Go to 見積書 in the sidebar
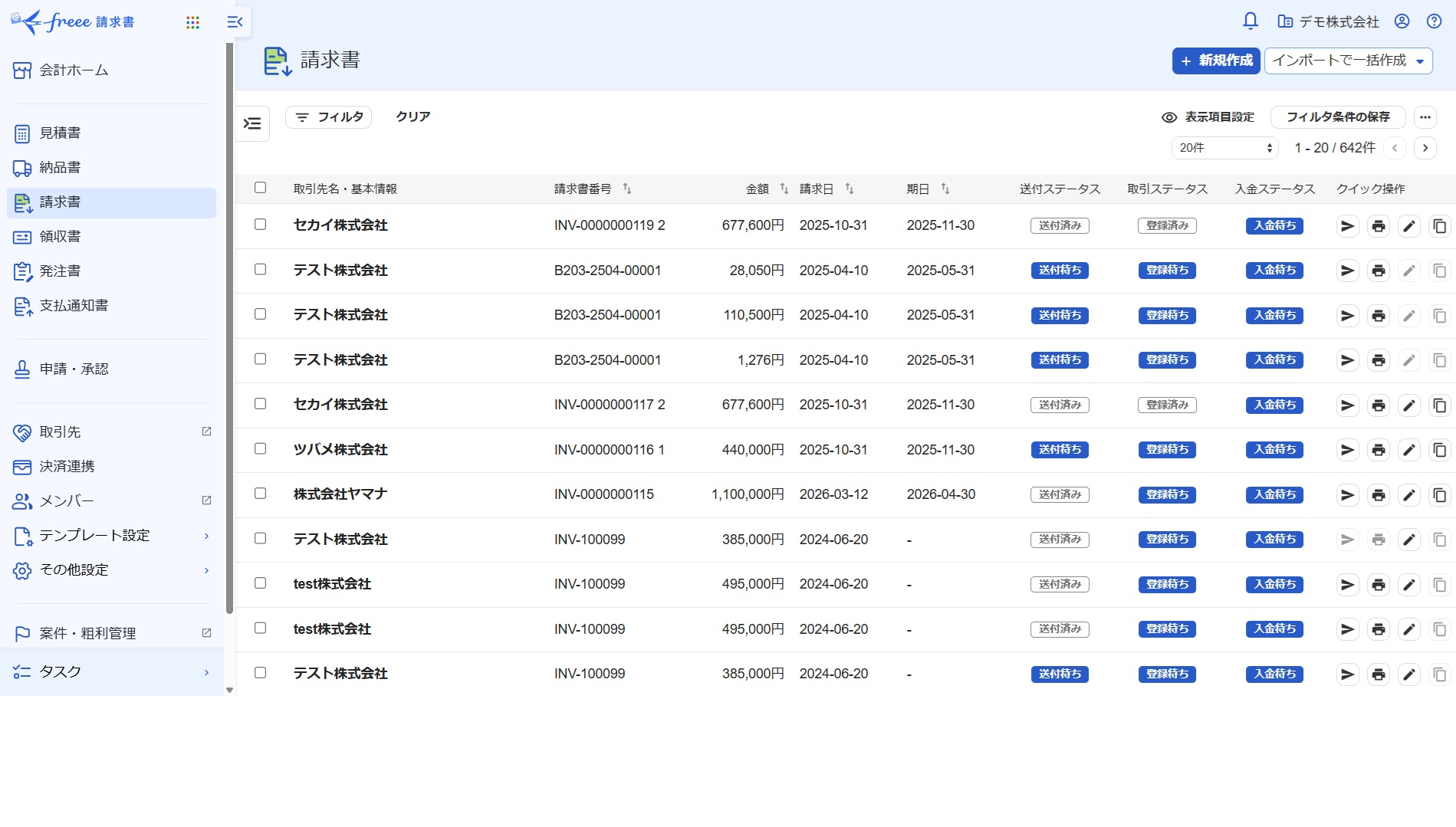1456x827 pixels. (x=59, y=133)
